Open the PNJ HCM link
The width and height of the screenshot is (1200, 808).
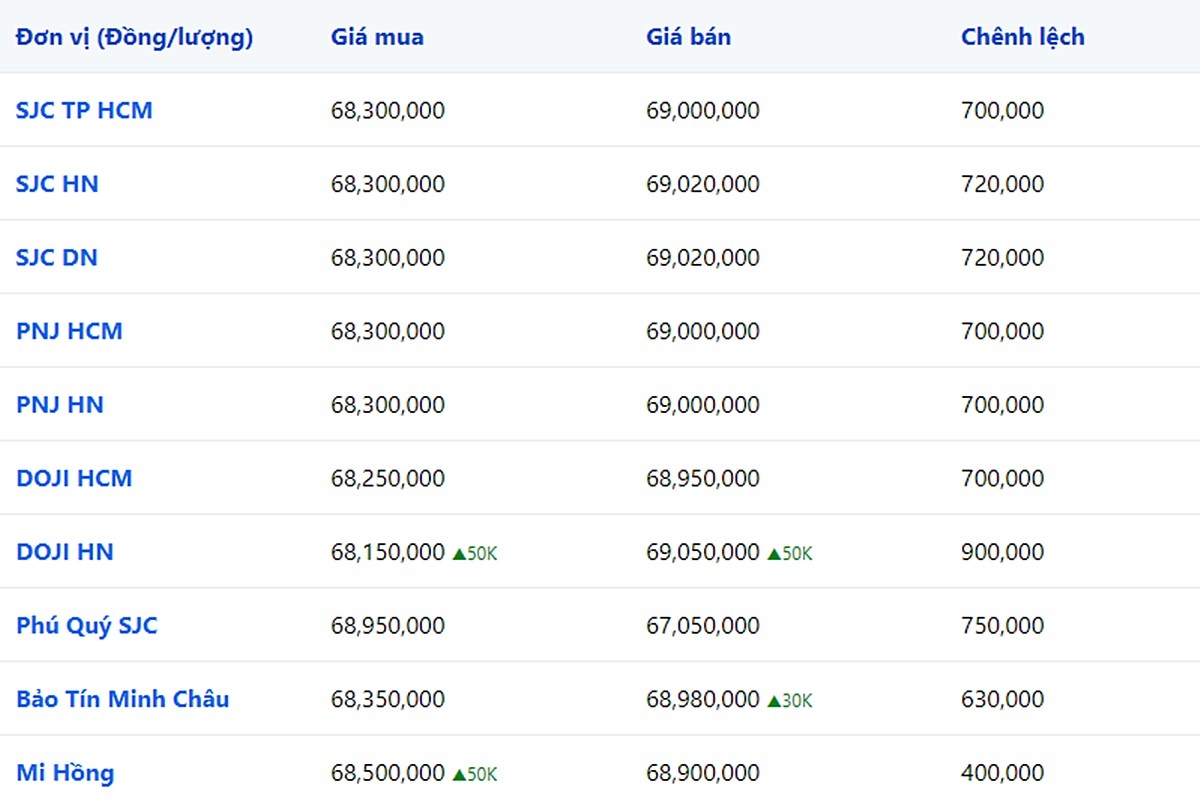click(x=69, y=331)
